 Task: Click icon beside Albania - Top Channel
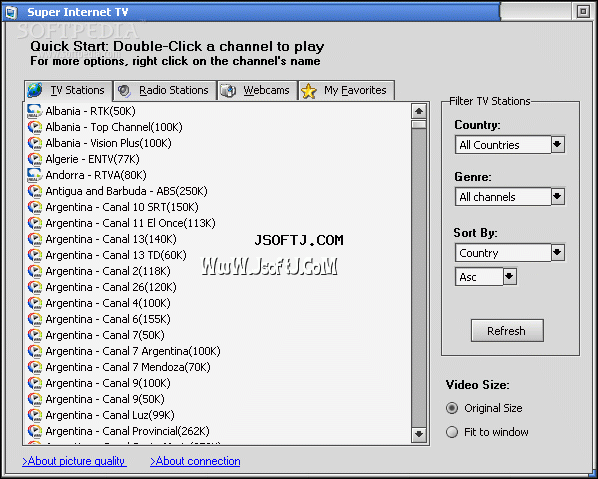click(x=35, y=127)
